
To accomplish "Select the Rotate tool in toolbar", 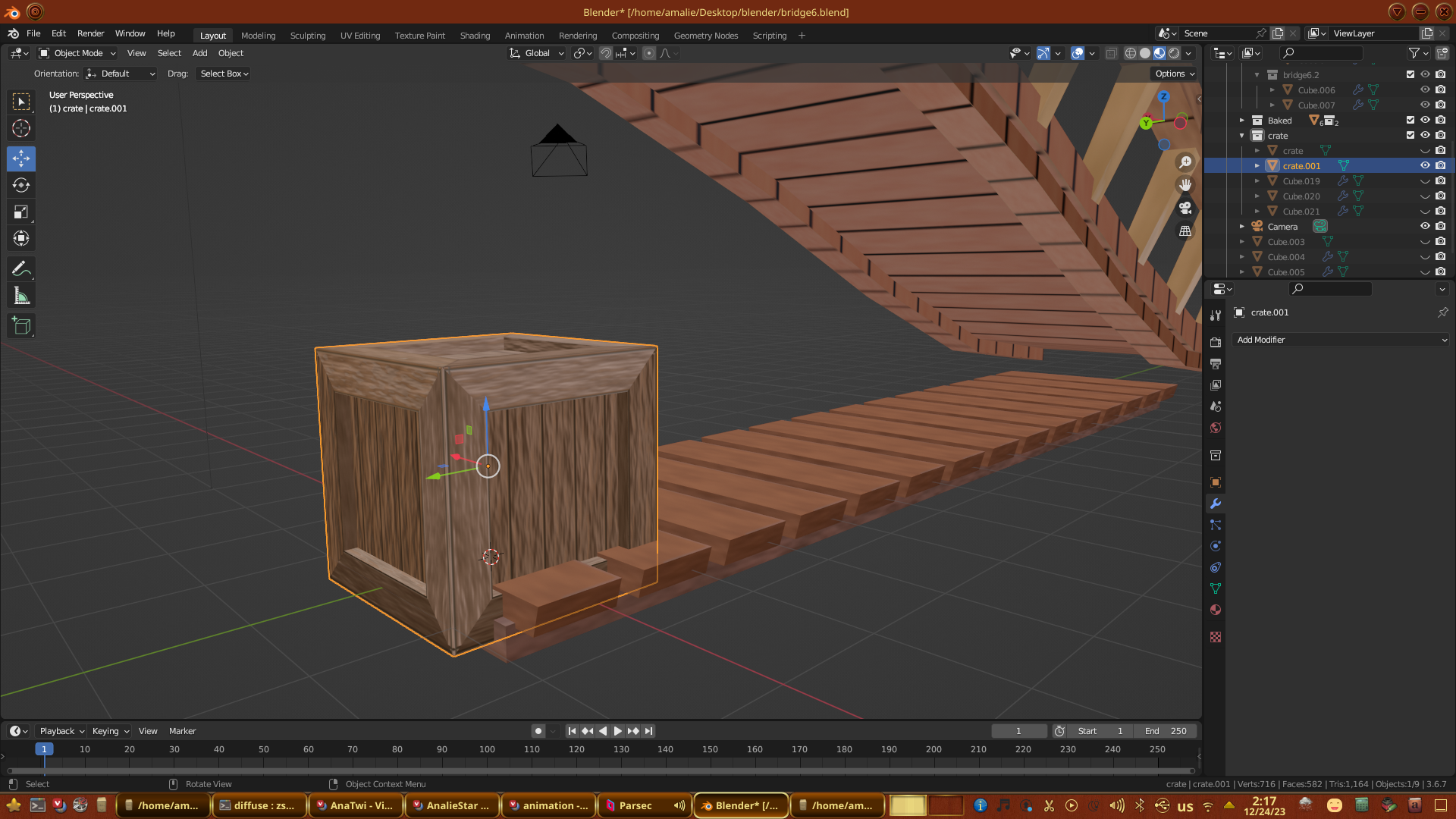I will click(x=21, y=186).
